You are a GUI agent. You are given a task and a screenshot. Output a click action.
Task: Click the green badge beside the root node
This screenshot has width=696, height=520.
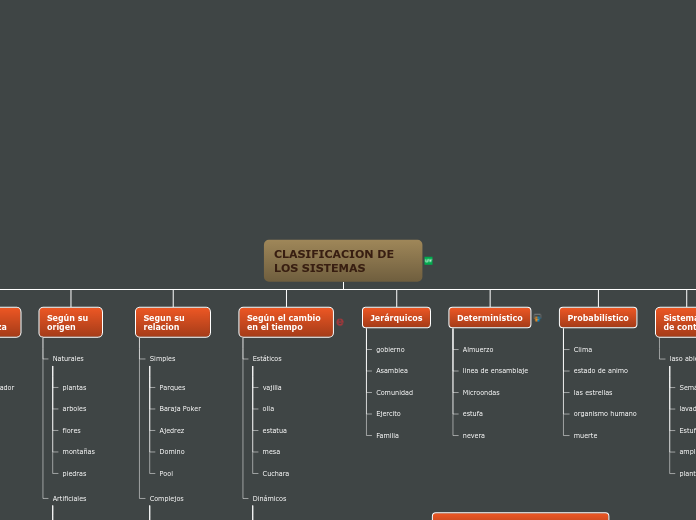(428, 261)
